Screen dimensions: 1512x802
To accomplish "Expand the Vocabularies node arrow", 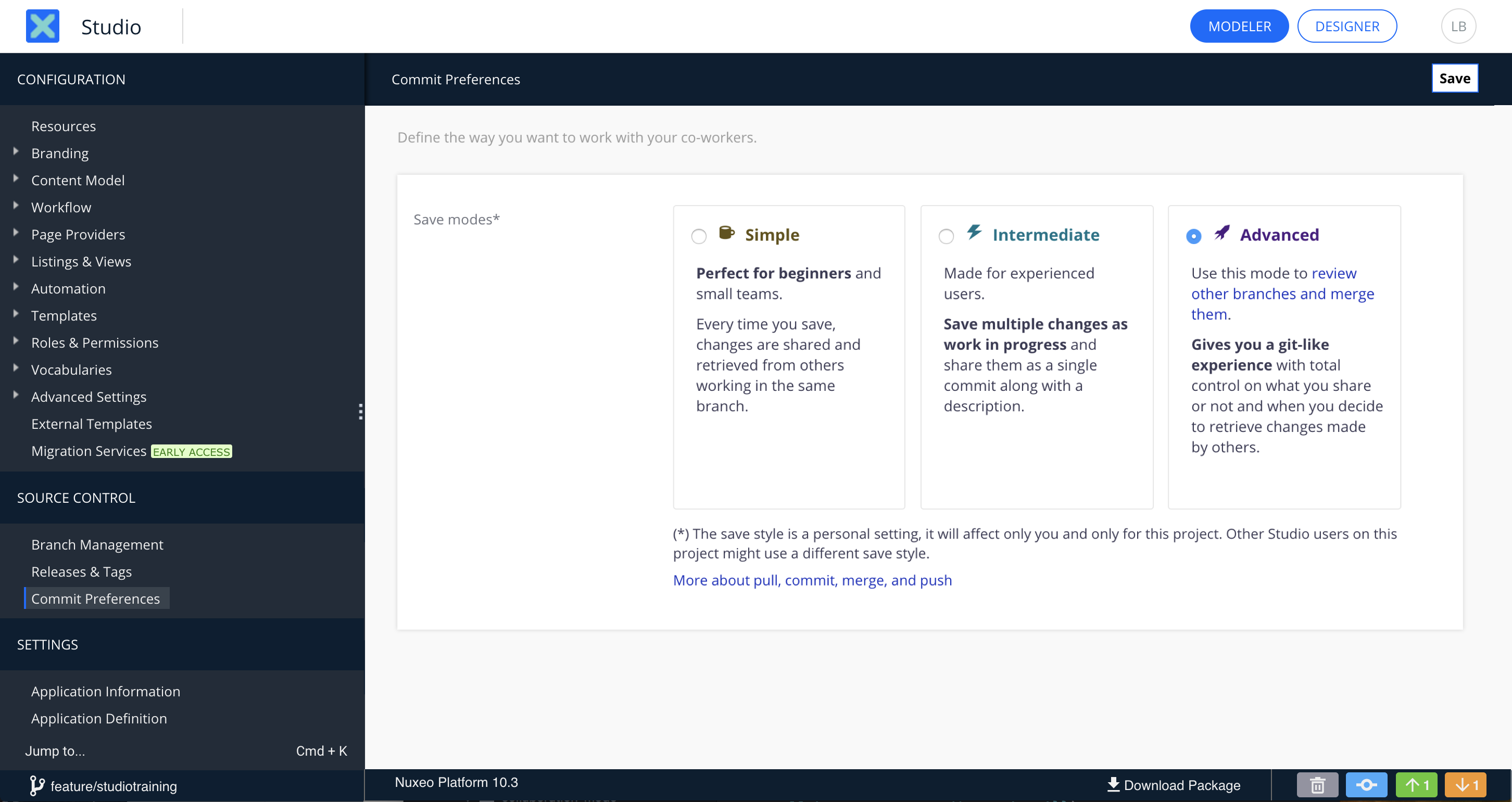I will 16,368.
